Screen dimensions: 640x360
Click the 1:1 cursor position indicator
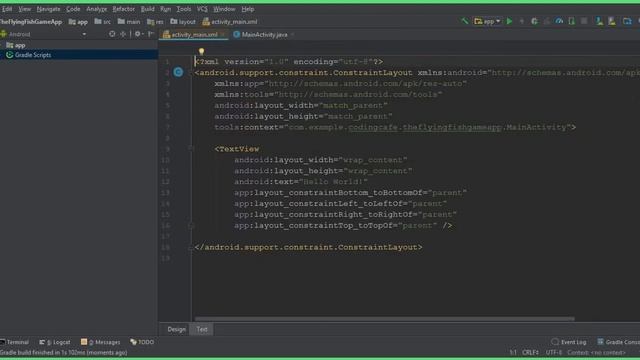[513, 352]
